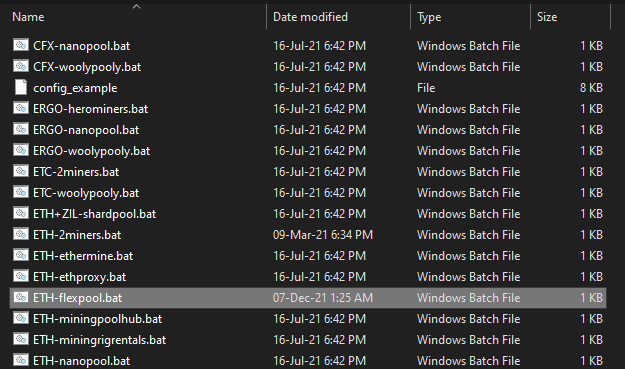The width and height of the screenshot is (625, 369).
Task: Toggle sort direction using the ascending arrow above Name
Action: (137, 6)
